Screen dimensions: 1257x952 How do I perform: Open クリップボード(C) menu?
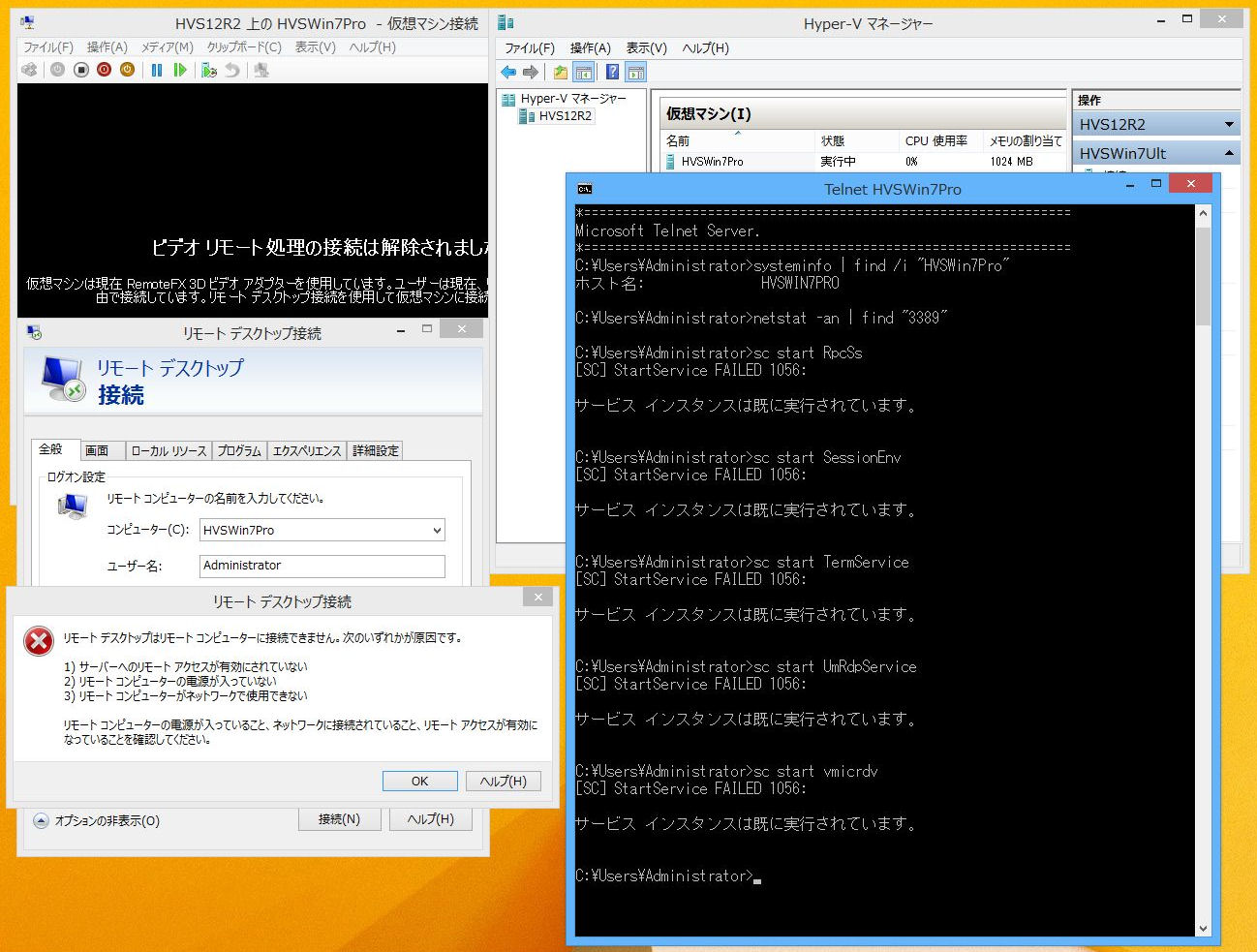[x=244, y=46]
